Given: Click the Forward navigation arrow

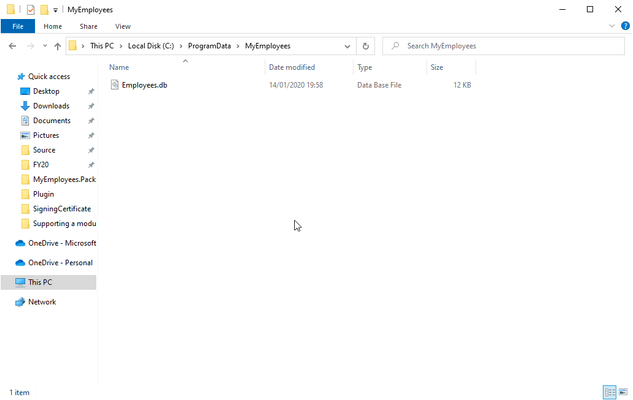Looking at the screenshot, I should [x=30, y=46].
